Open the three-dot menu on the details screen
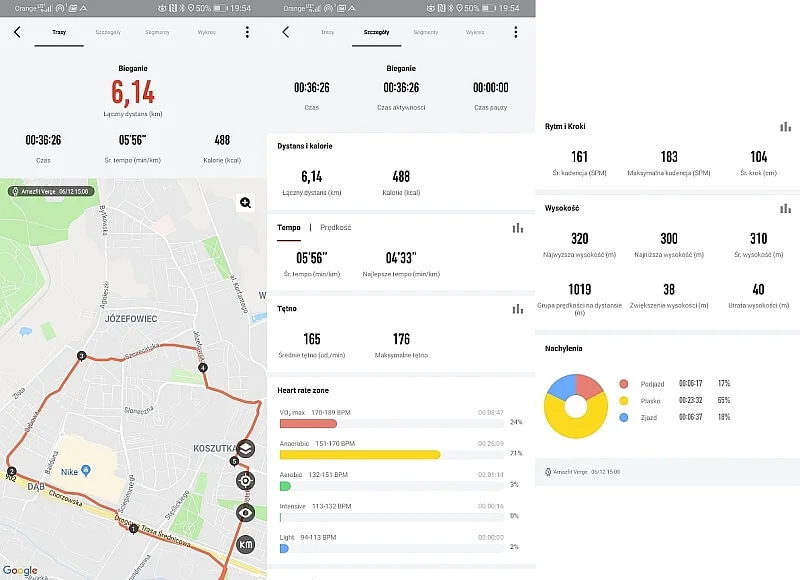This screenshot has width=800, height=580. [x=515, y=32]
